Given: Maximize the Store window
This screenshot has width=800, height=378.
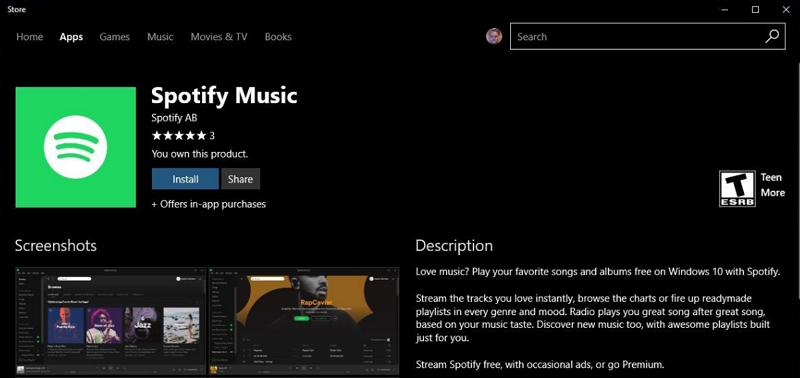Looking at the screenshot, I should click(x=755, y=9).
